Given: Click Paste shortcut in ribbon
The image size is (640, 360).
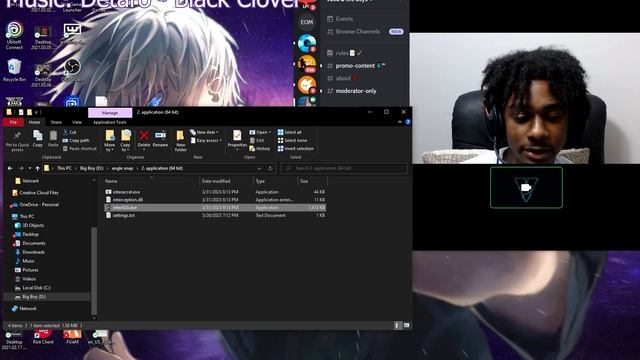Looking at the screenshot, I should tap(80, 149).
